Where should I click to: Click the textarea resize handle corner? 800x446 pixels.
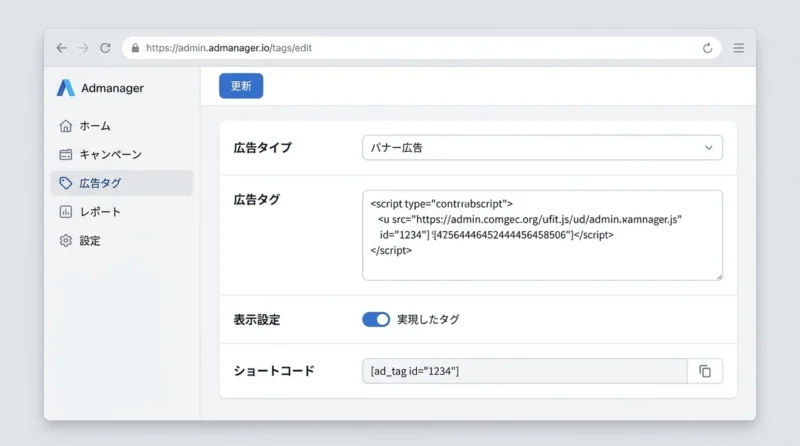point(719,277)
